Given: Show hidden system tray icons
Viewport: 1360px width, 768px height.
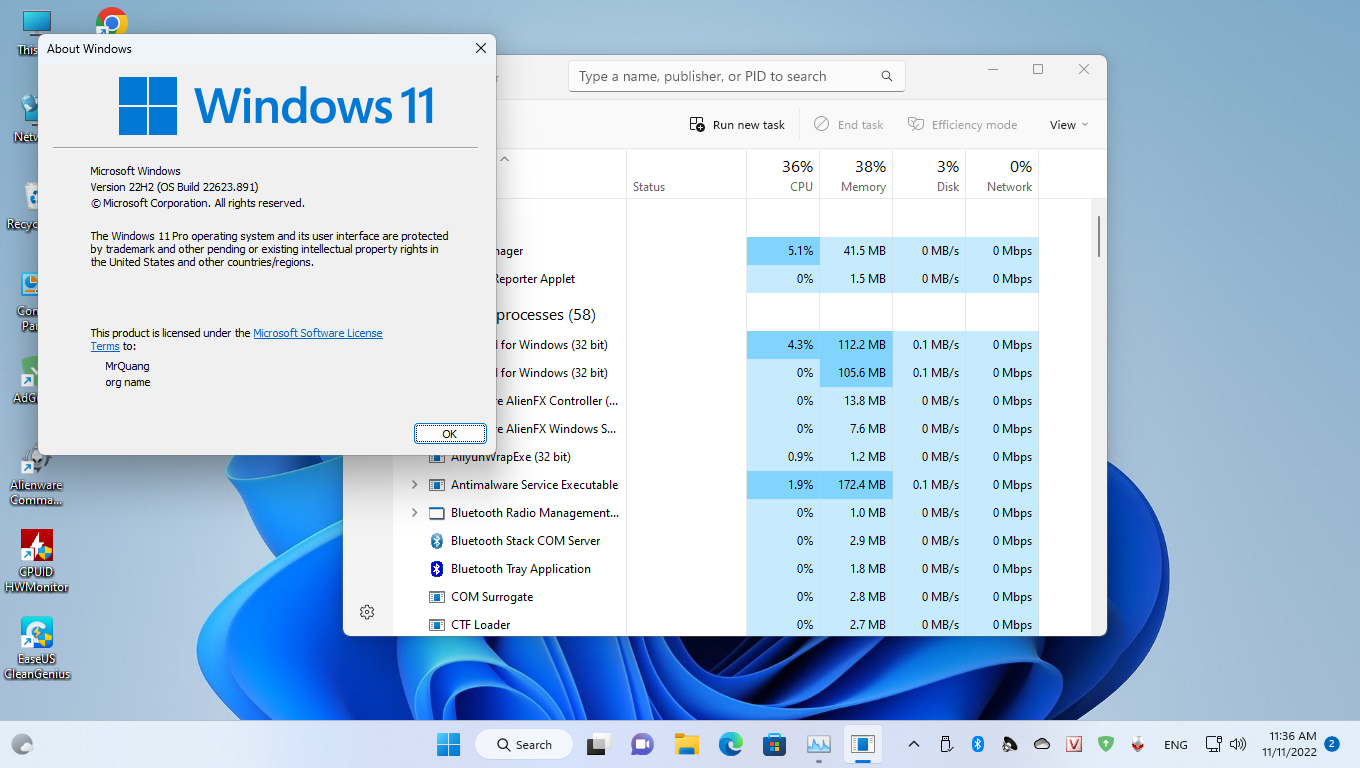Looking at the screenshot, I should pos(913,745).
